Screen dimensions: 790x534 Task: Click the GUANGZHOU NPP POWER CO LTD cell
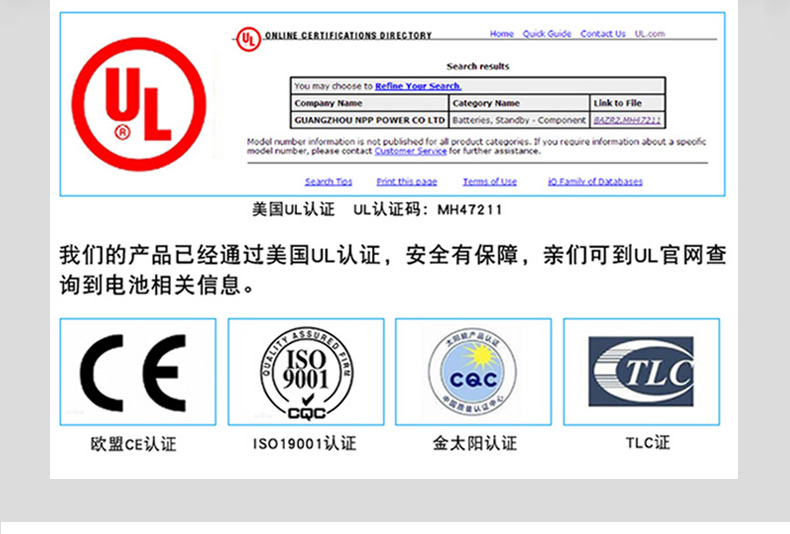tap(369, 120)
